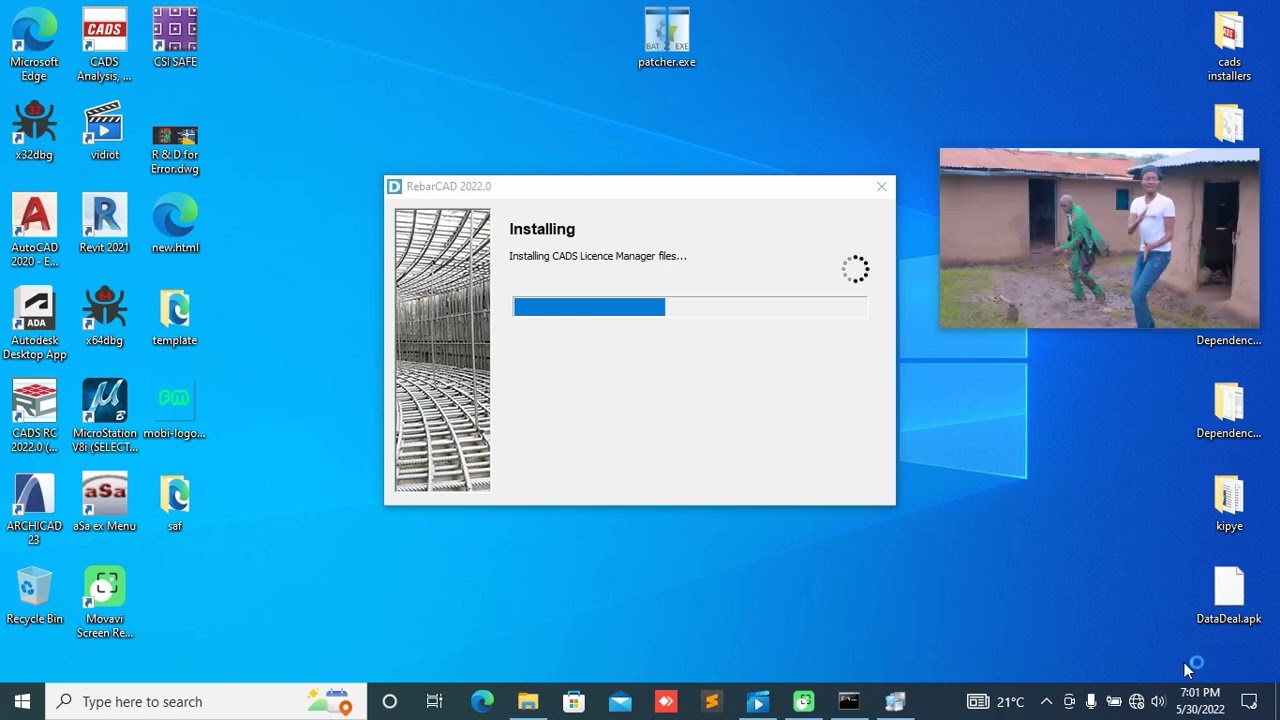Image resolution: width=1280 pixels, height=720 pixels.
Task: Open Sublime Text from taskbar
Action: pyautogui.click(x=712, y=701)
